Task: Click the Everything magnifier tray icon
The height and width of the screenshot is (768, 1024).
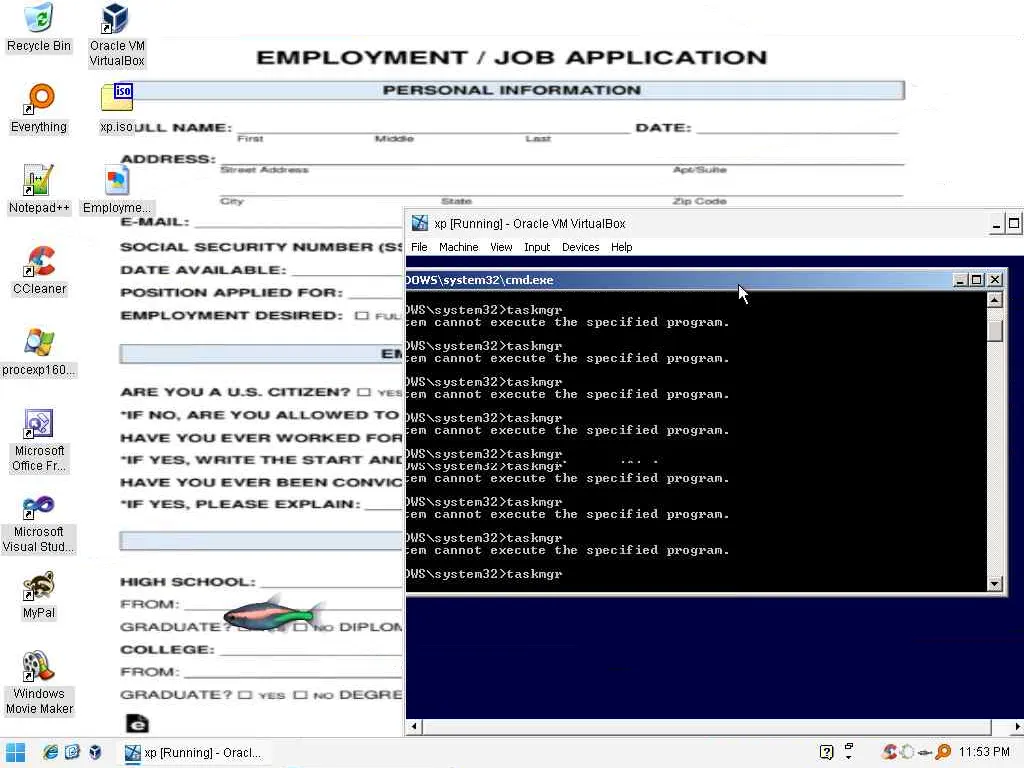Action: pyautogui.click(x=943, y=752)
